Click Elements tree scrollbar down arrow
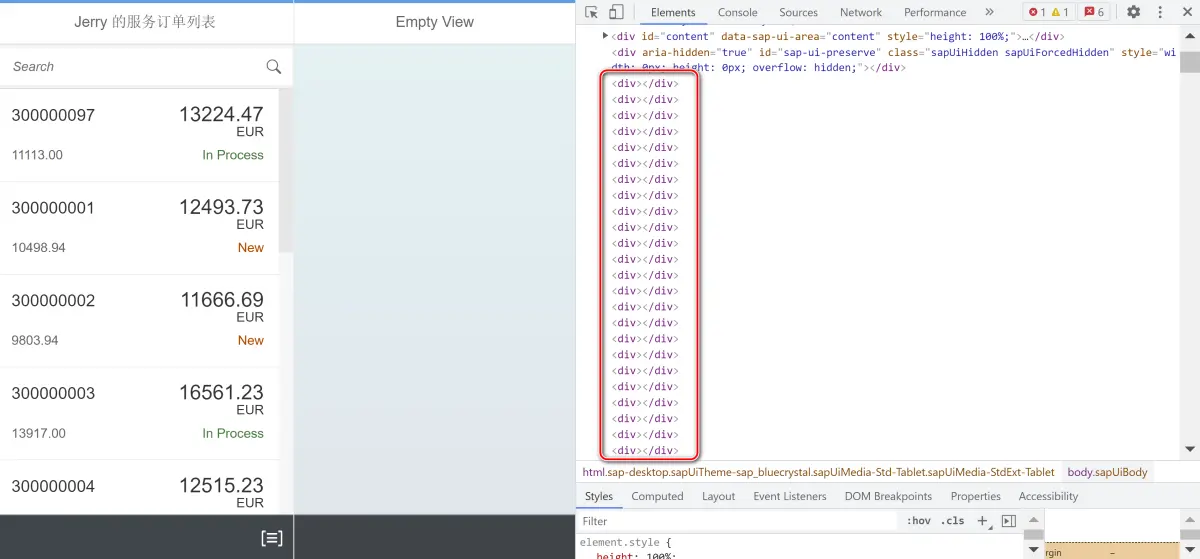 pos(1189,449)
